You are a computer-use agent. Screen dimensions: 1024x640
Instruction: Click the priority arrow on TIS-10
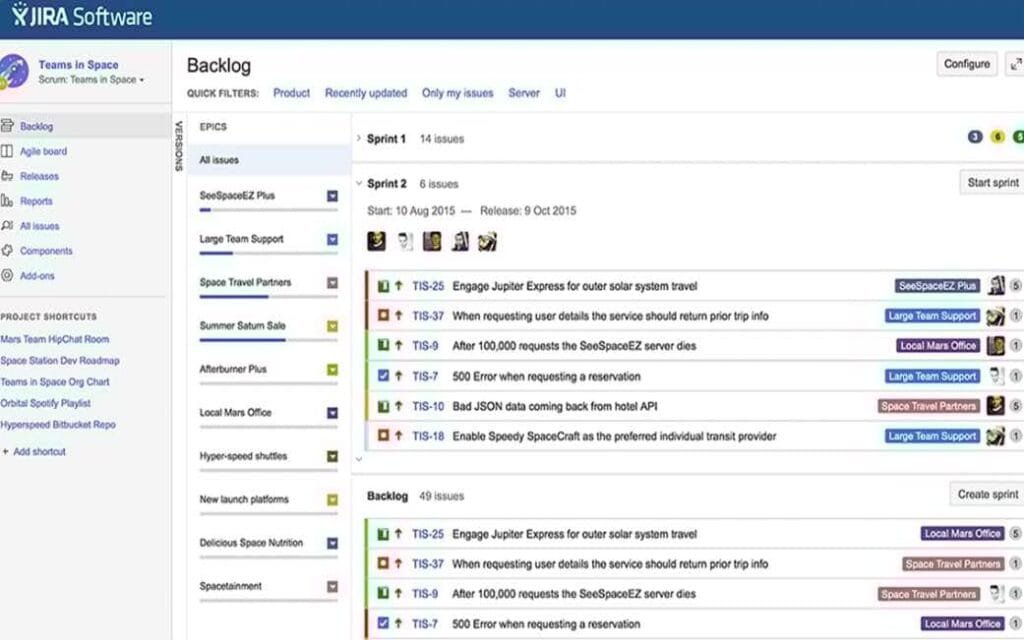399,406
